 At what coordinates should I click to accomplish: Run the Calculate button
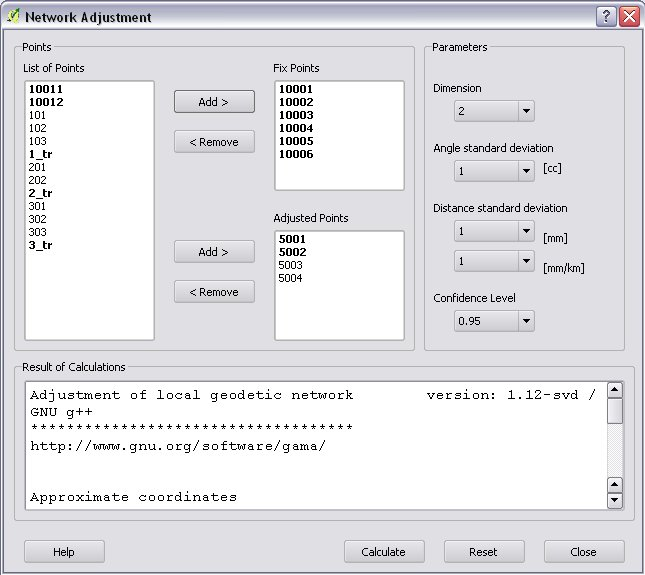[x=383, y=552]
